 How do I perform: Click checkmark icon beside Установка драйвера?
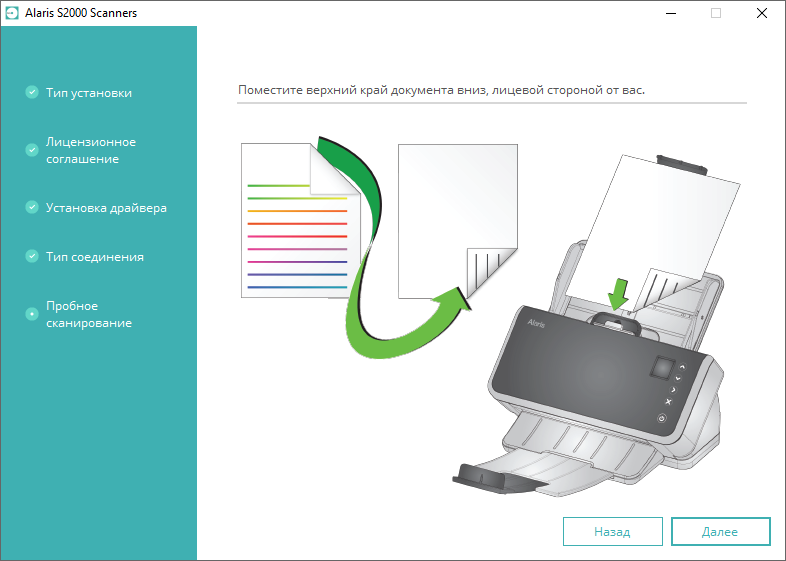(32, 207)
